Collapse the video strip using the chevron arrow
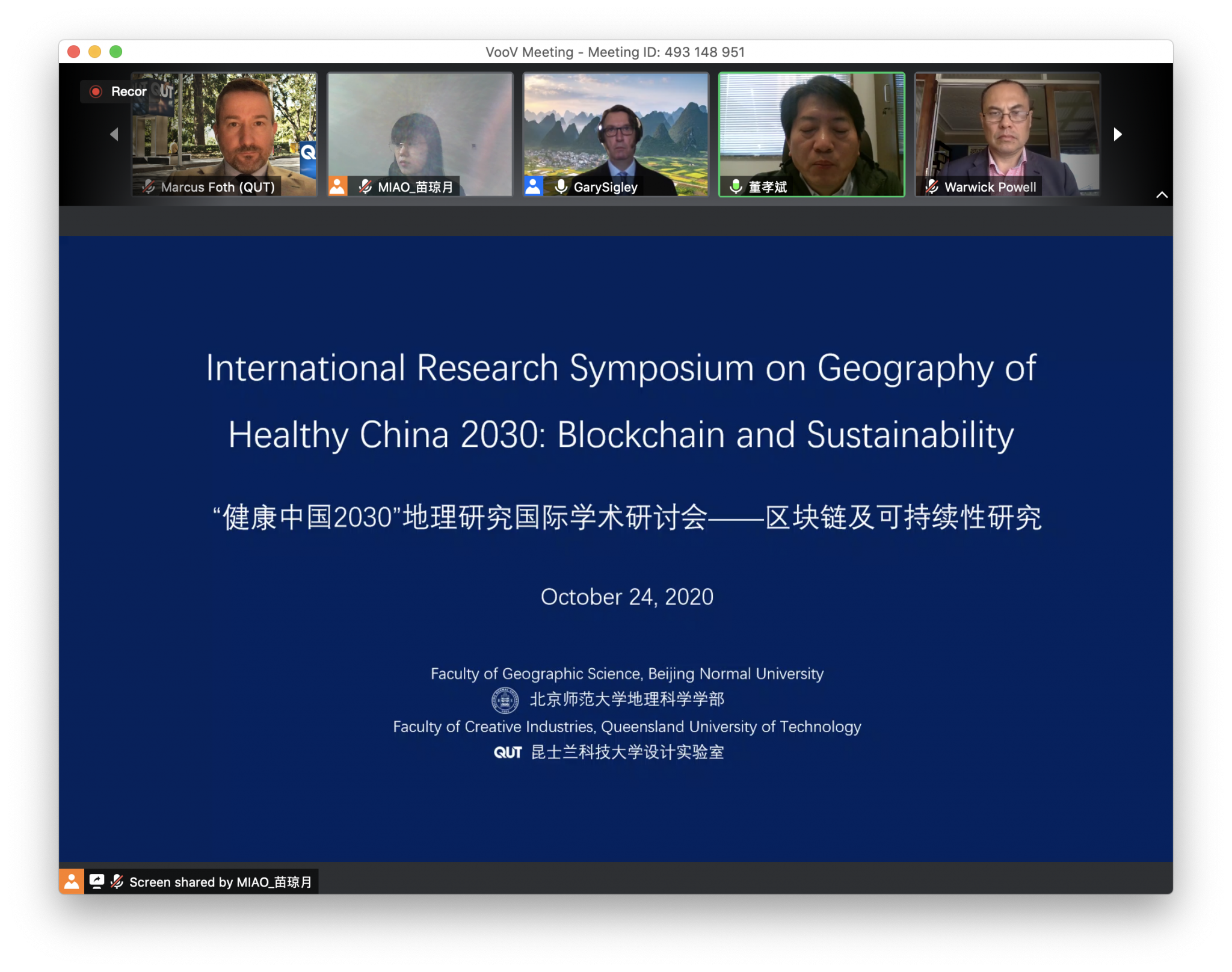This screenshot has width=1232, height=972. 1163,195
